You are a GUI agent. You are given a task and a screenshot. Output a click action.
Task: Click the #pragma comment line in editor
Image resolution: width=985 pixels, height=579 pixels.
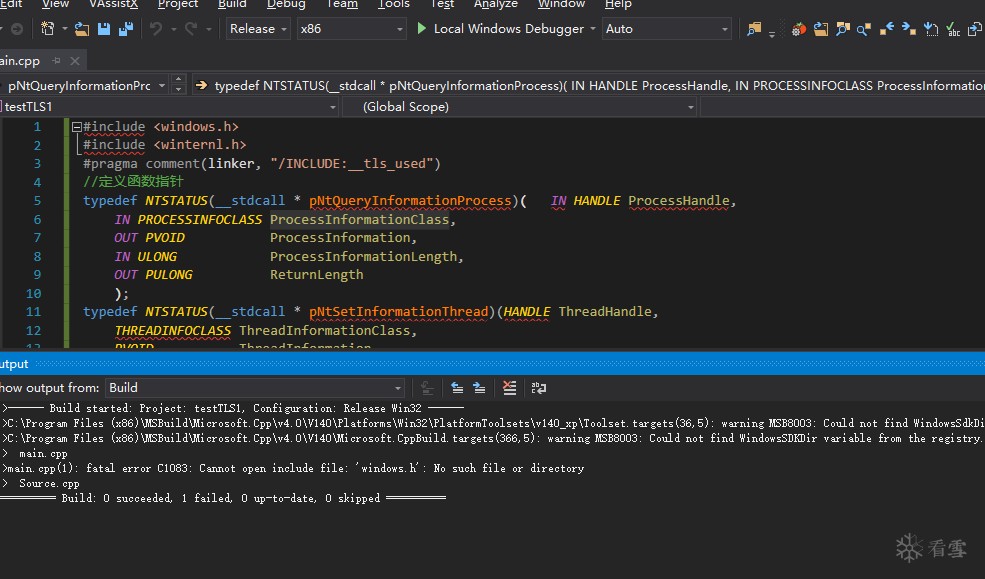click(262, 164)
